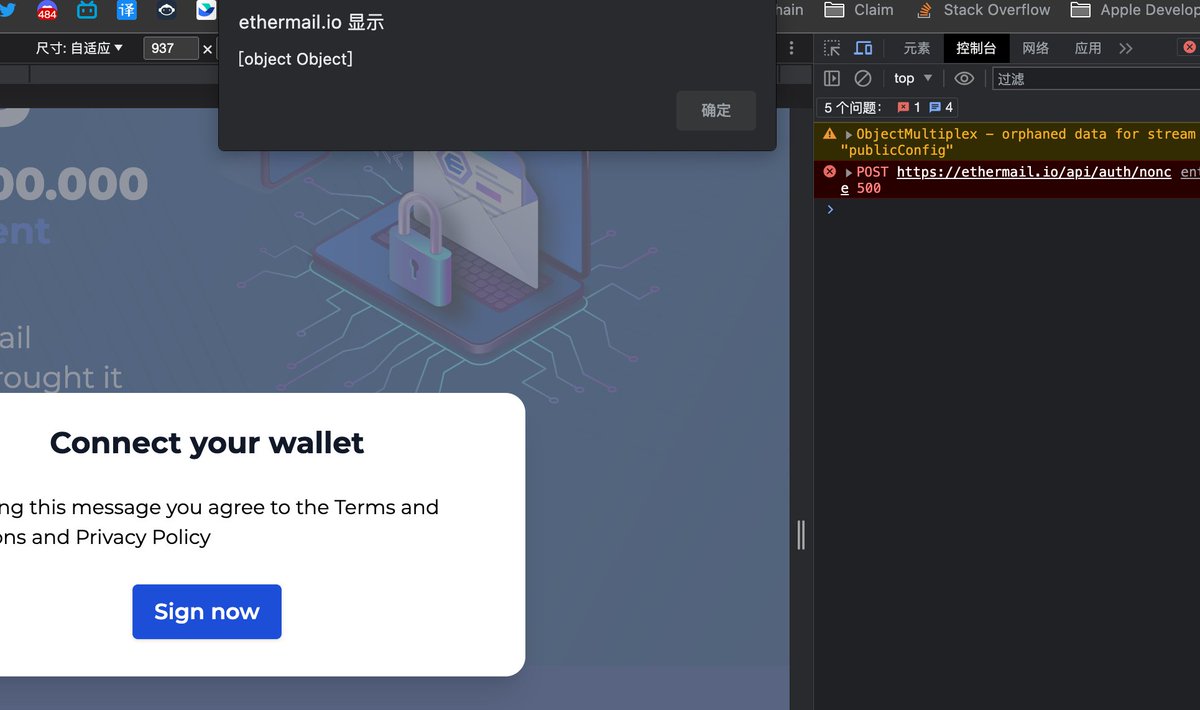The image size is (1200, 710).
Task: Switch to the 控制台 tab
Action: (x=976, y=48)
